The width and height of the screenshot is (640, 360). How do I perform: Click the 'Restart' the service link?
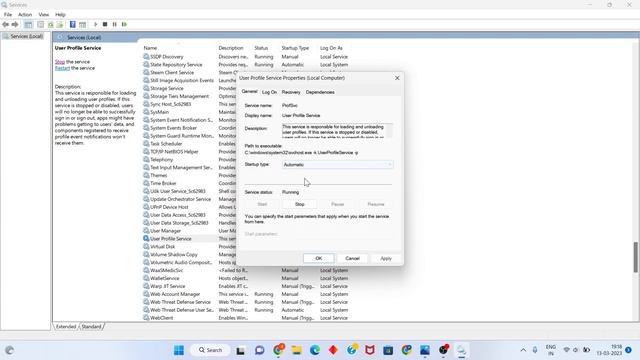click(x=62, y=68)
